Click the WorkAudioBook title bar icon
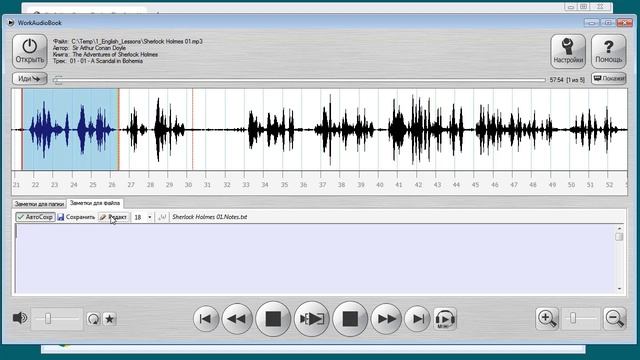Viewport: 640px width, 360px height. click(x=11, y=22)
